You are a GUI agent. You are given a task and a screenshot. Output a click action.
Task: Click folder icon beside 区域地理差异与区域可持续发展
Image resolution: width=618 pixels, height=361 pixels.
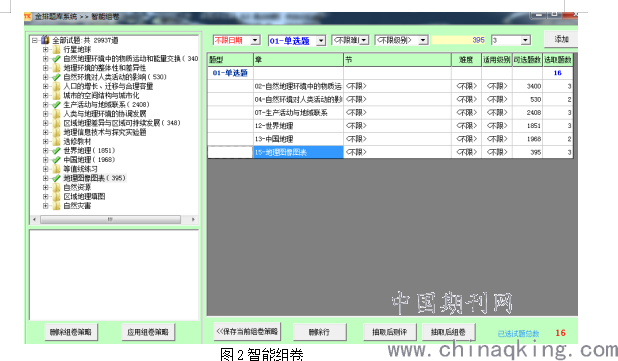[56, 123]
